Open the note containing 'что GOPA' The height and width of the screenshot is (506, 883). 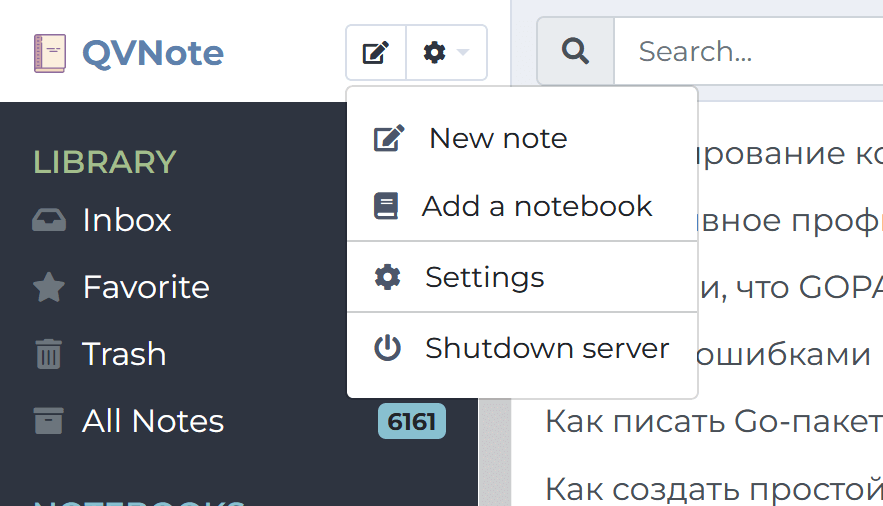[x=790, y=287]
